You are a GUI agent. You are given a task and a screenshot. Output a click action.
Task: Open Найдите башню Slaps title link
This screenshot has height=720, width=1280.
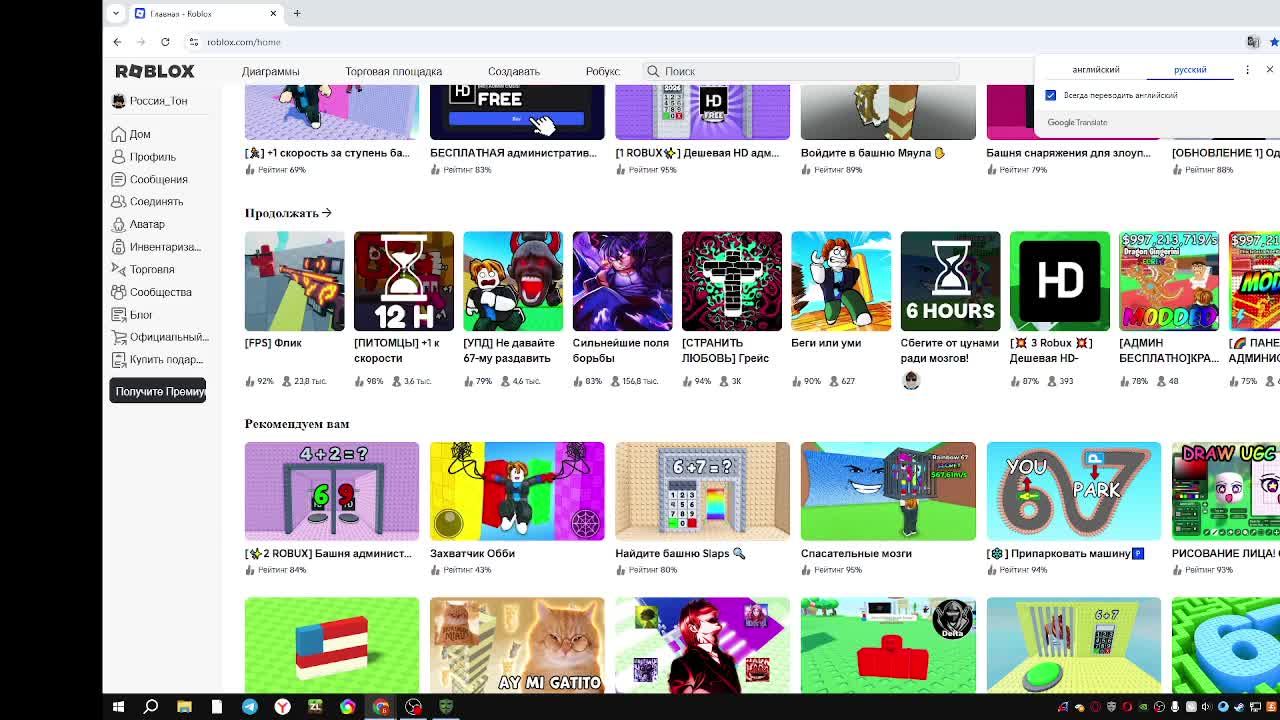coord(680,553)
